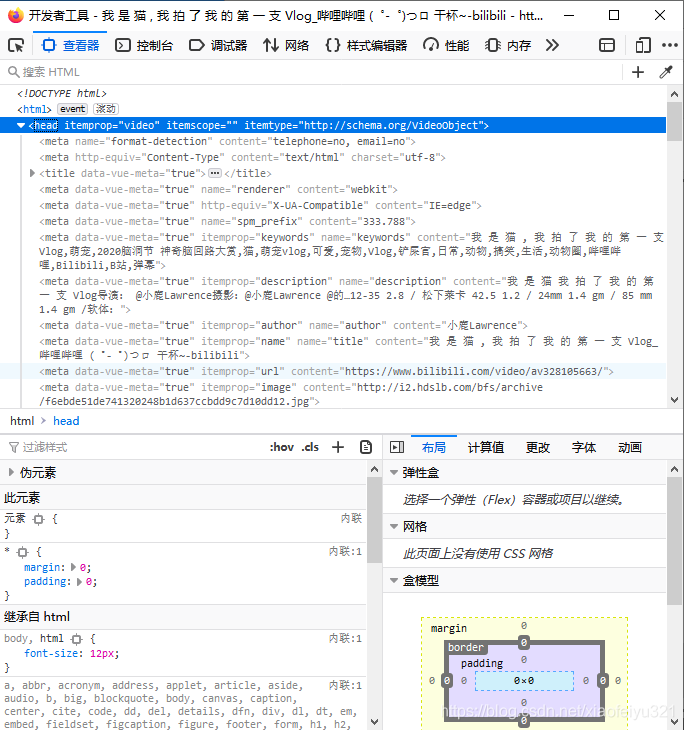684x730 pixels.
Task: Focus the 过滤样式 filter styles field
Action: [135, 447]
